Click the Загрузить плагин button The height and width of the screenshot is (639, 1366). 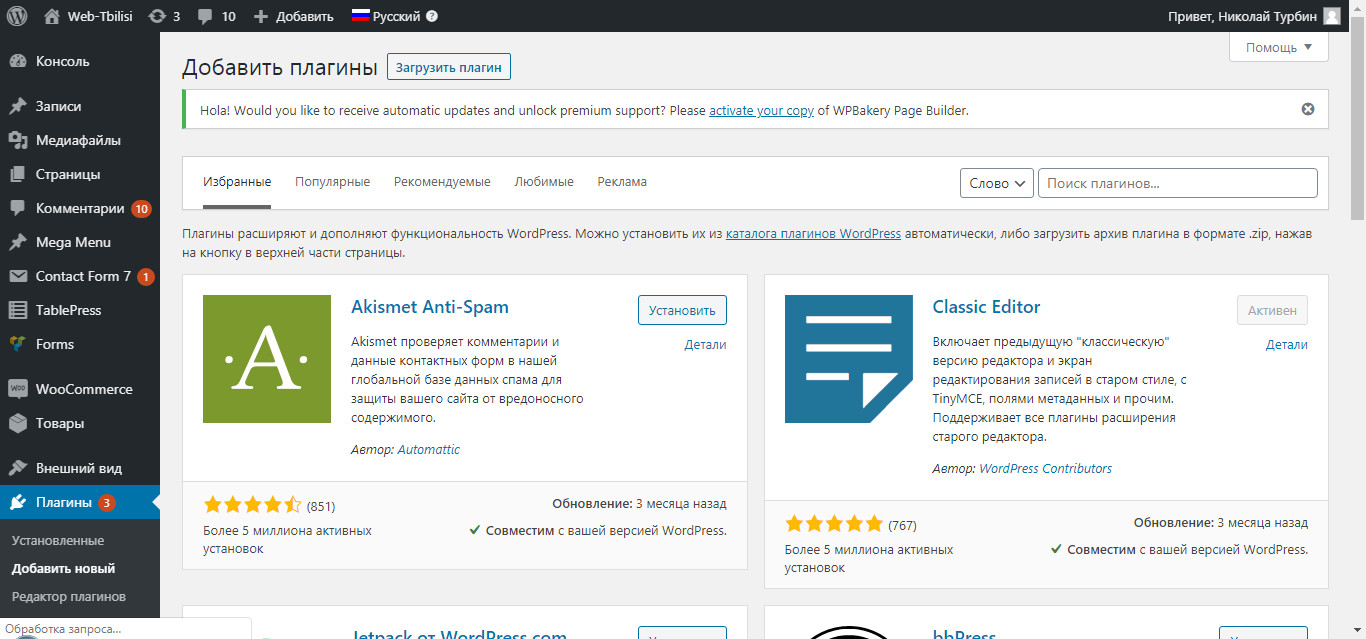tap(449, 67)
